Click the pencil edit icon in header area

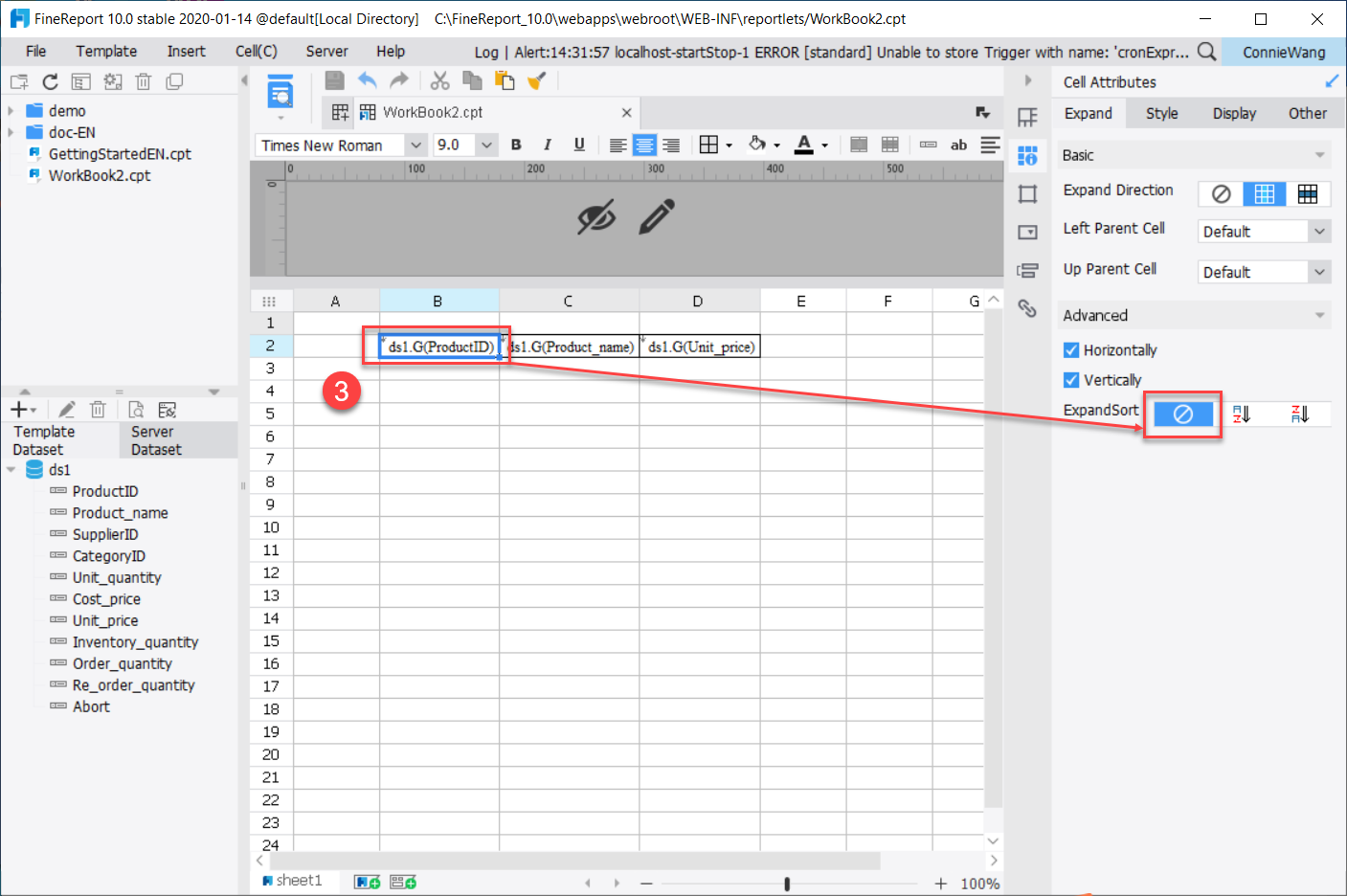point(657,216)
